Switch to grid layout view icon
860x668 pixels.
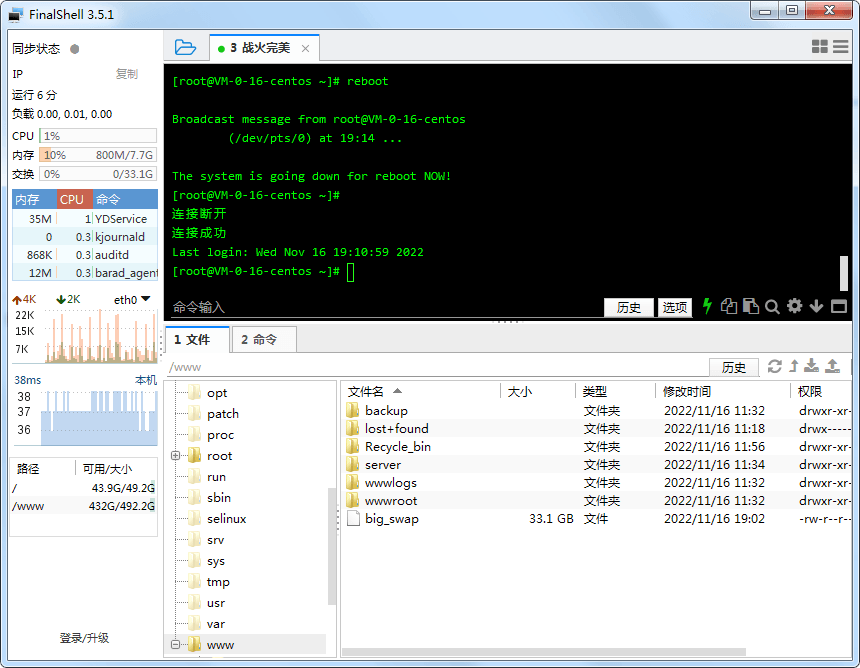819,47
